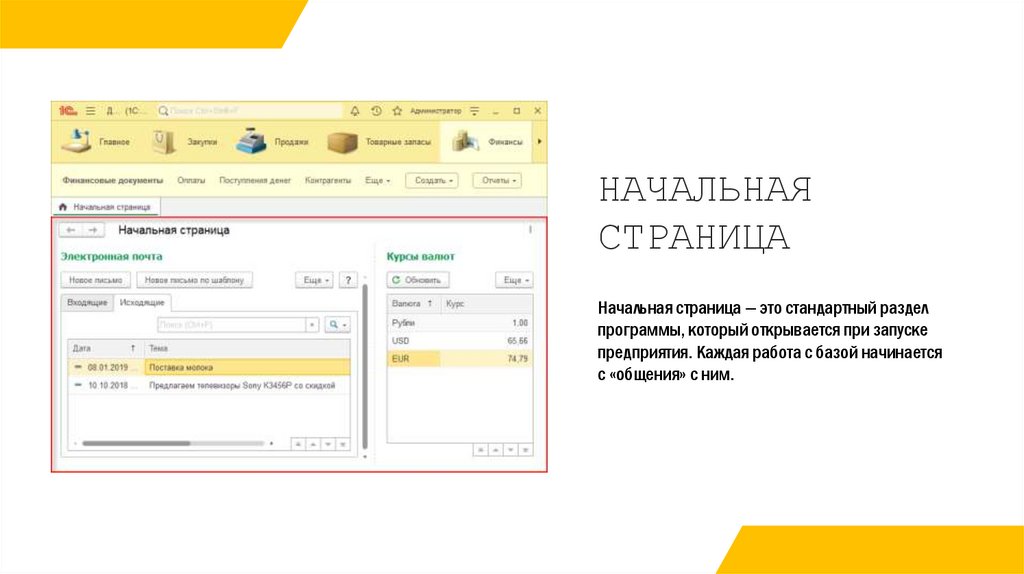Select the Начальная страница tab
The width and height of the screenshot is (1024, 574).
coord(105,207)
